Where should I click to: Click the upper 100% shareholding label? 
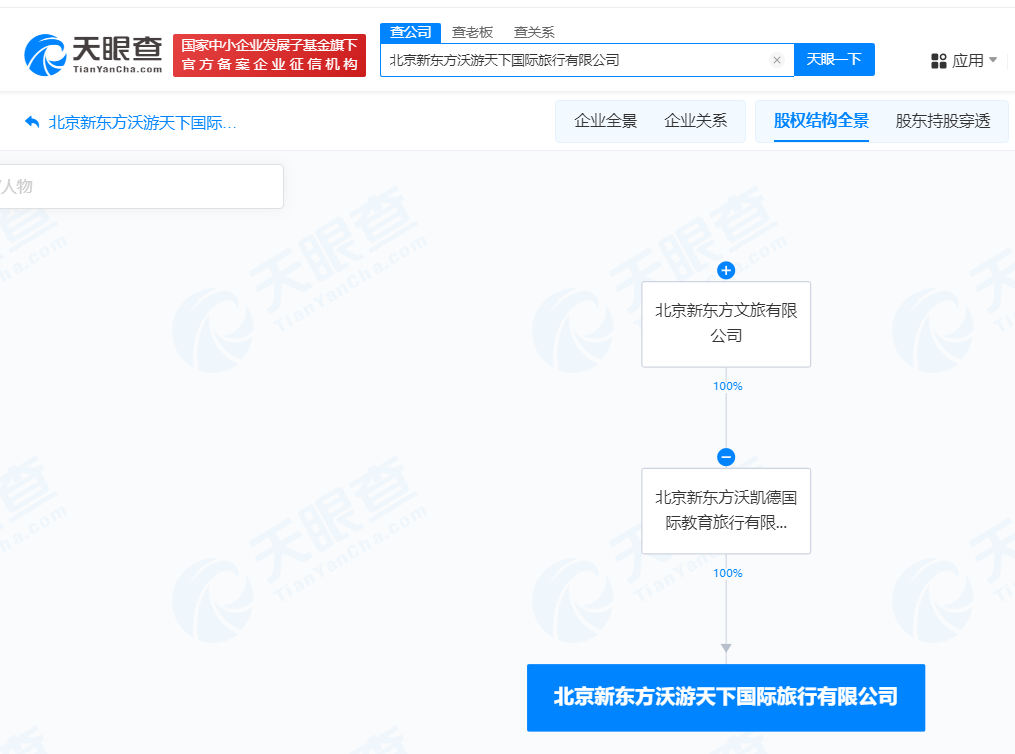tap(726, 385)
